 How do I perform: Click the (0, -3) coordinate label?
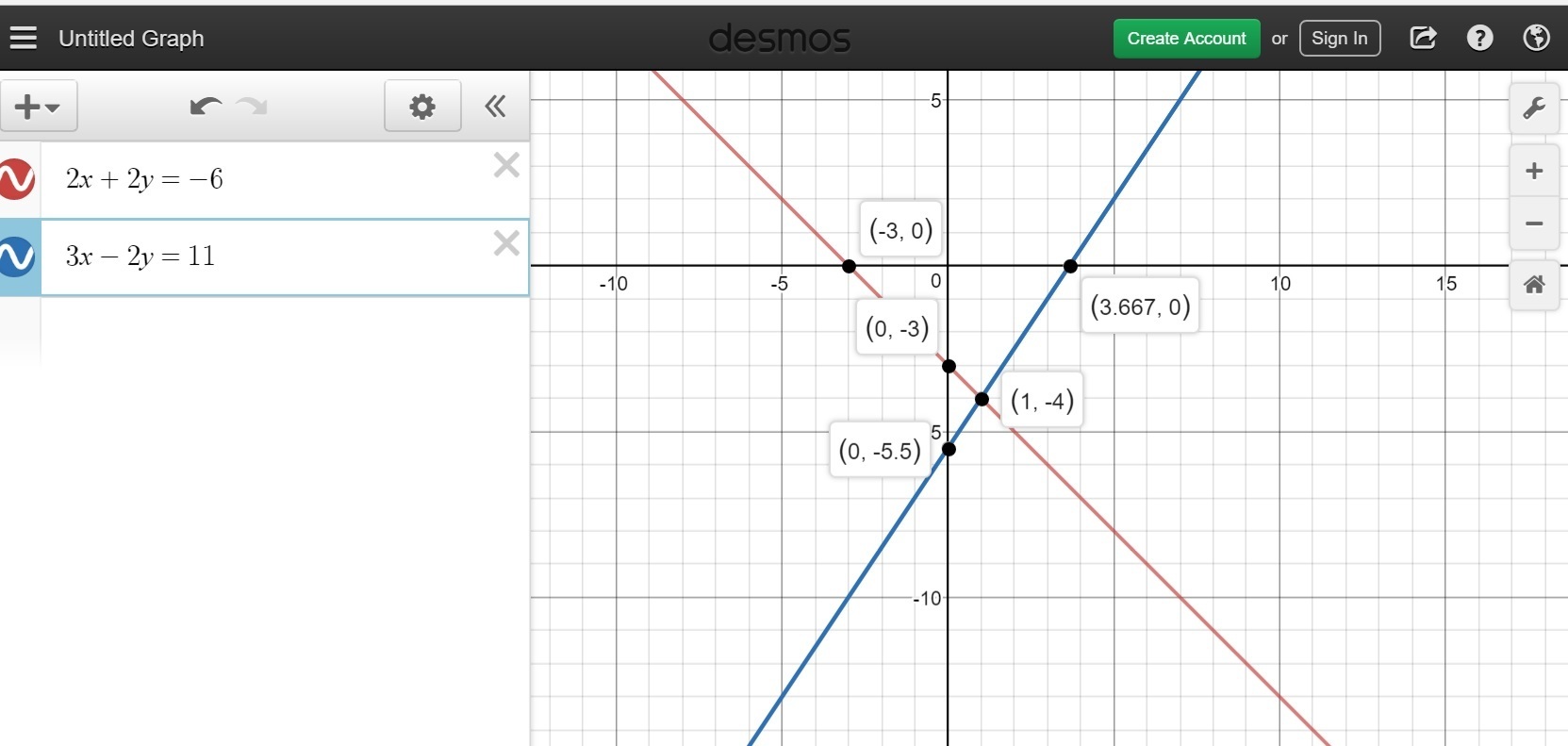point(897,328)
